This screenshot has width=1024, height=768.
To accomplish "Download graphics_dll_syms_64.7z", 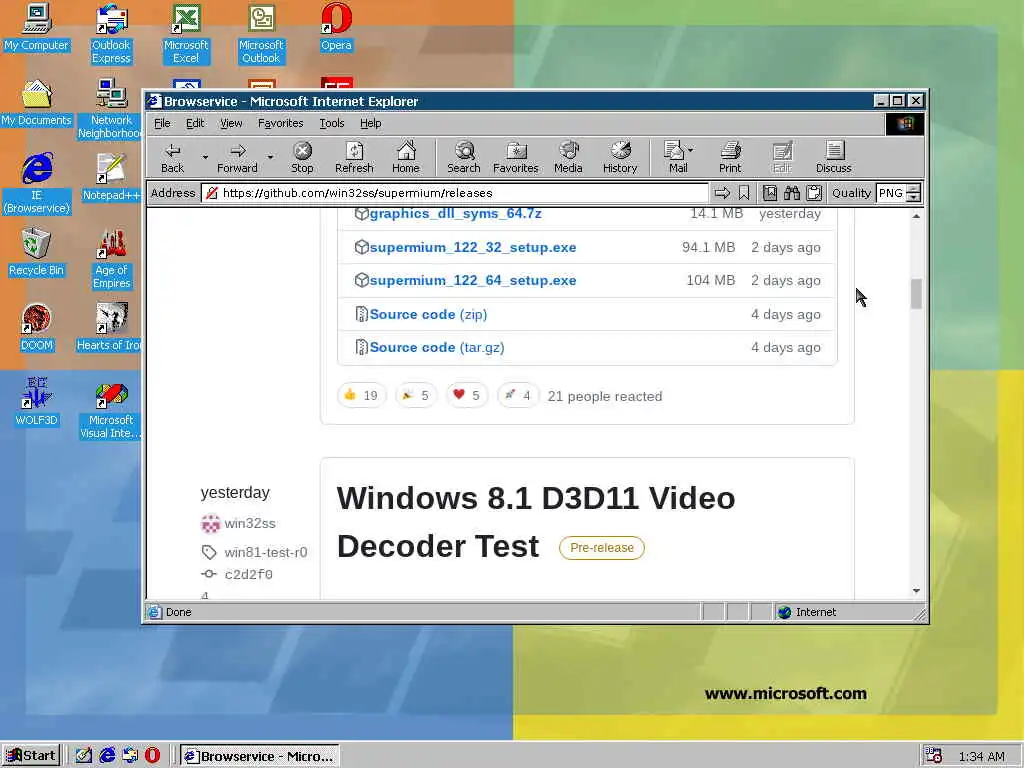I will tap(455, 214).
